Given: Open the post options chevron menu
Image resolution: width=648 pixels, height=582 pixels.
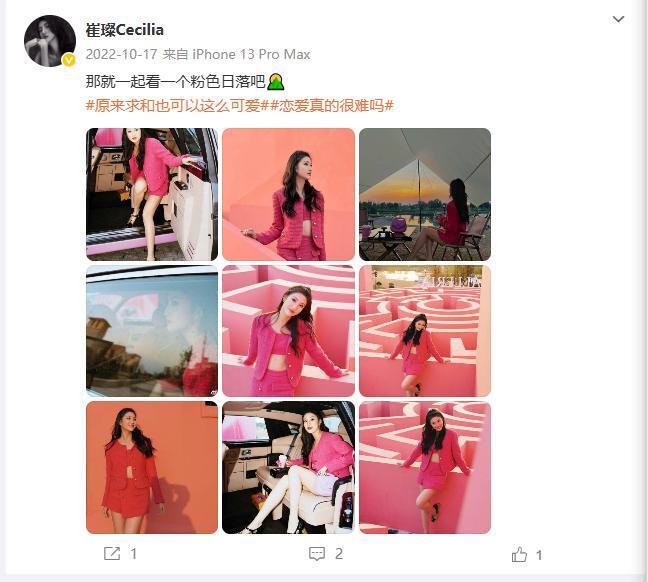Looking at the screenshot, I should pos(618,19).
